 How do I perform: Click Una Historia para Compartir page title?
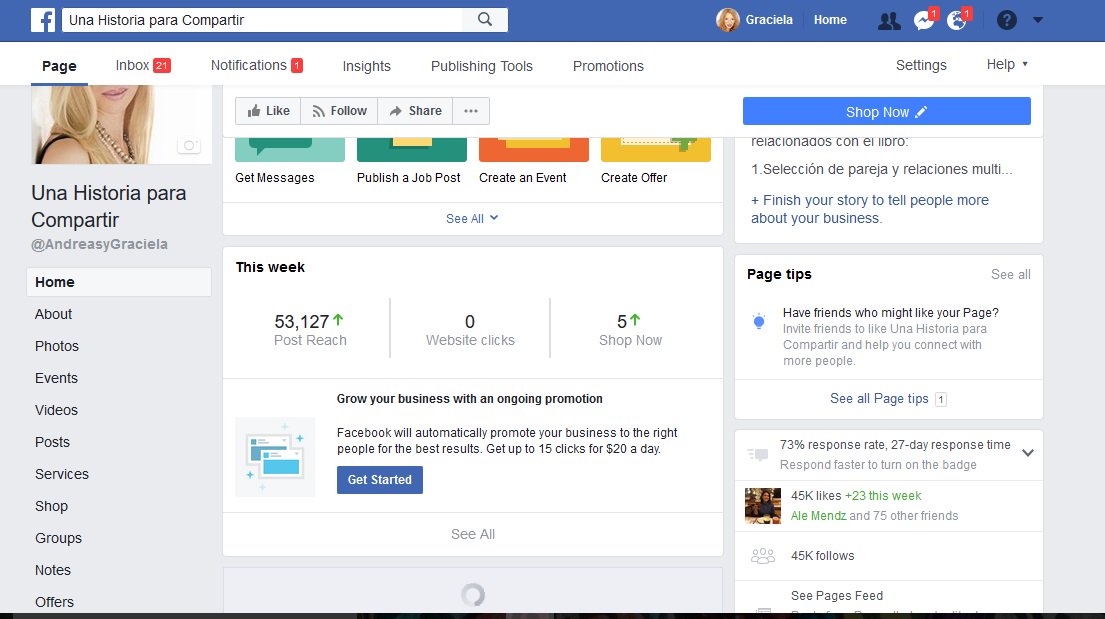[109, 207]
